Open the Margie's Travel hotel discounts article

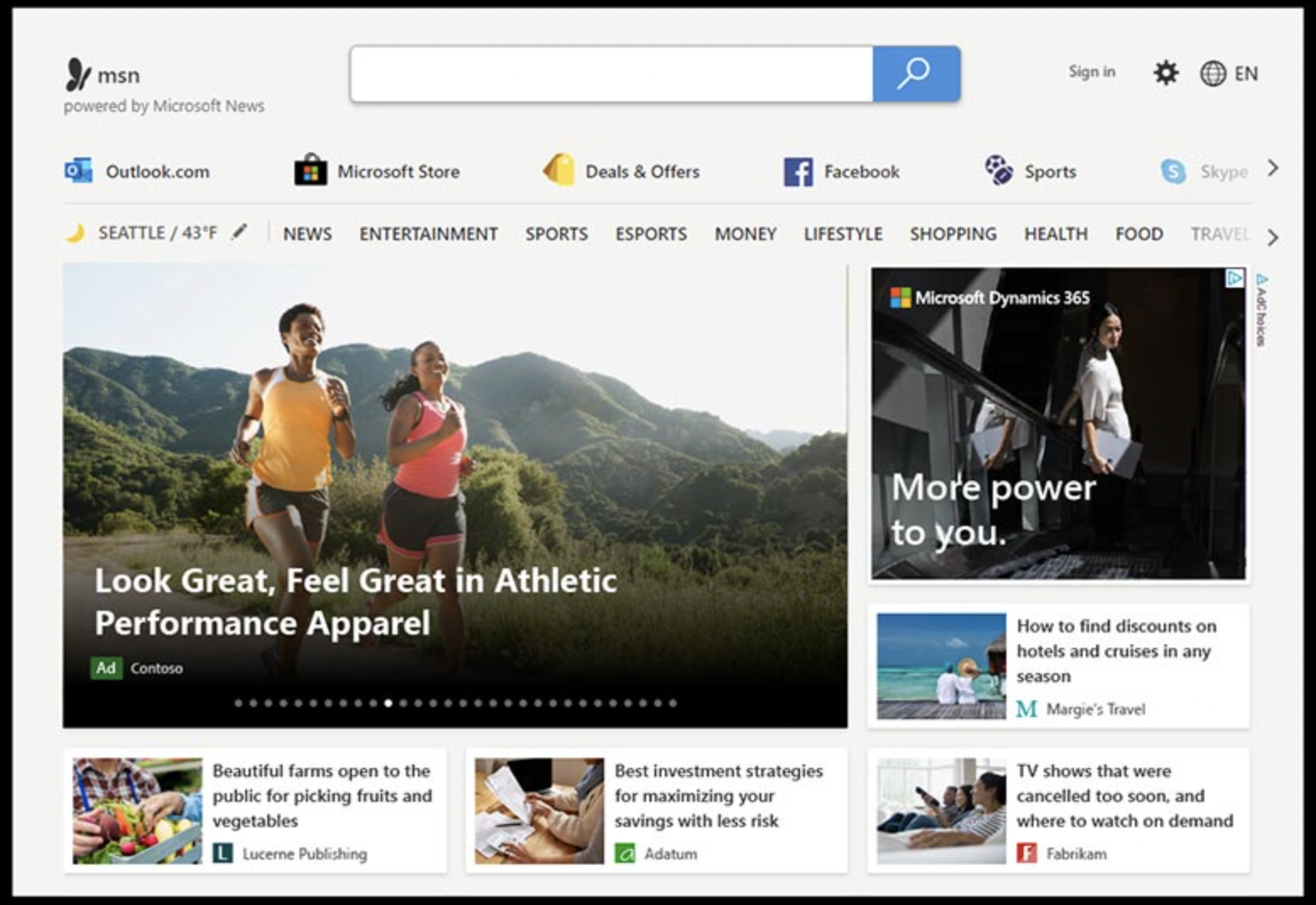point(1116,651)
